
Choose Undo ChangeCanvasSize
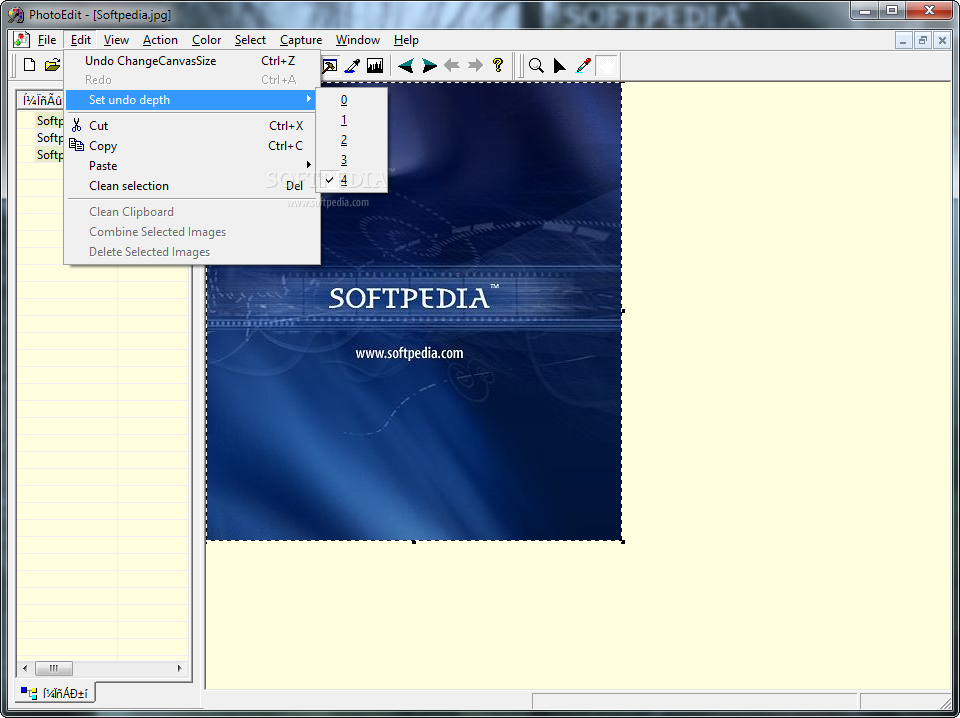(x=192, y=61)
